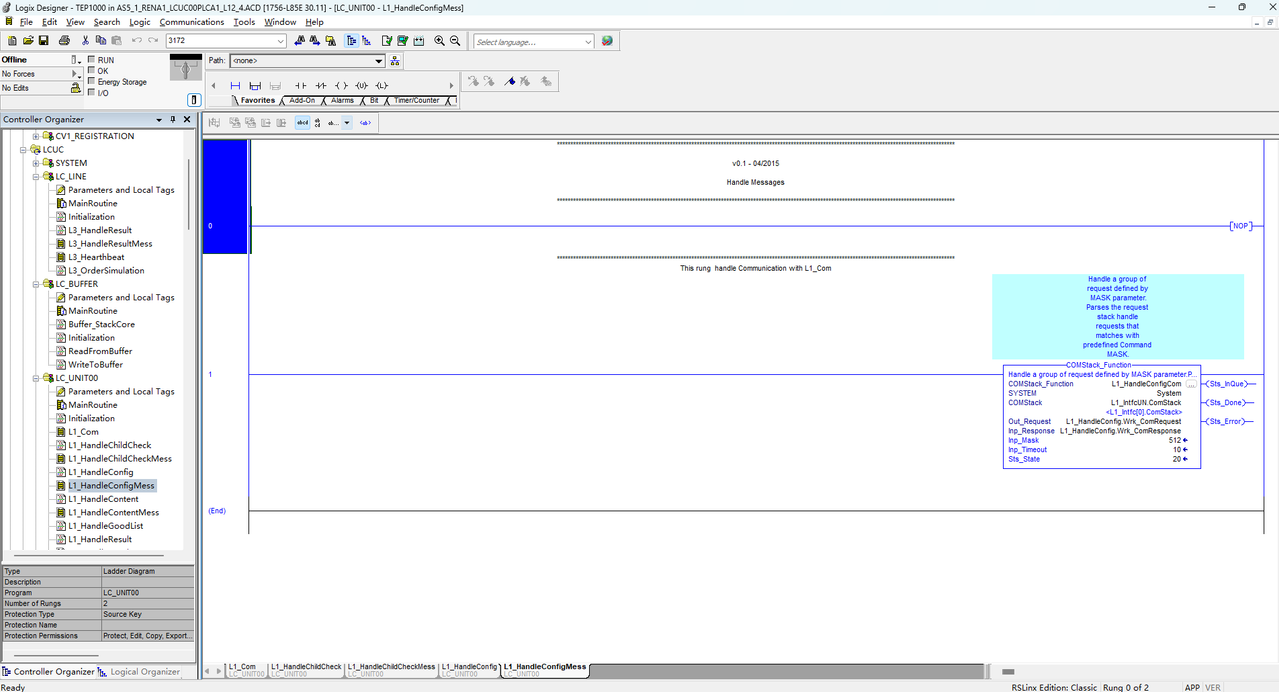Click the globe icon beside language selector
1279x692 pixels.
(x=607, y=41)
